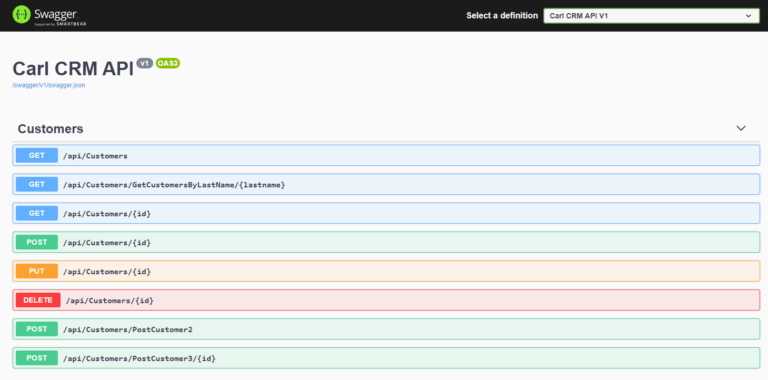This screenshot has width=768, height=380.
Task: Click the POST badge for PostCustomer2
Action: (x=37, y=329)
